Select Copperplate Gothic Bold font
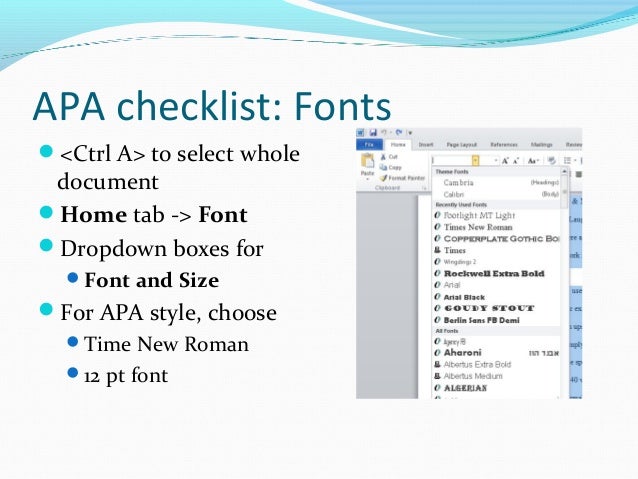The width and height of the screenshot is (638, 479). [x=496, y=238]
